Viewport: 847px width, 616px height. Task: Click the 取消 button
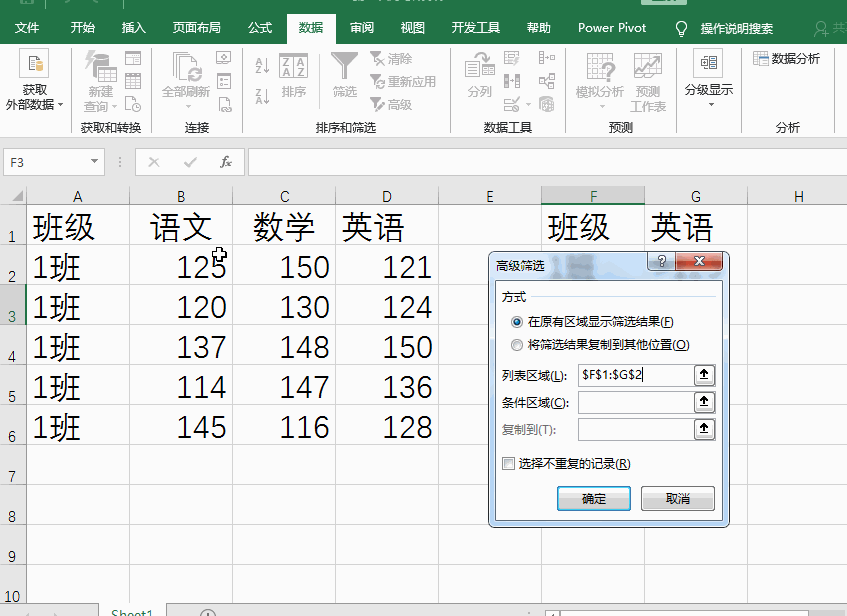678,498
